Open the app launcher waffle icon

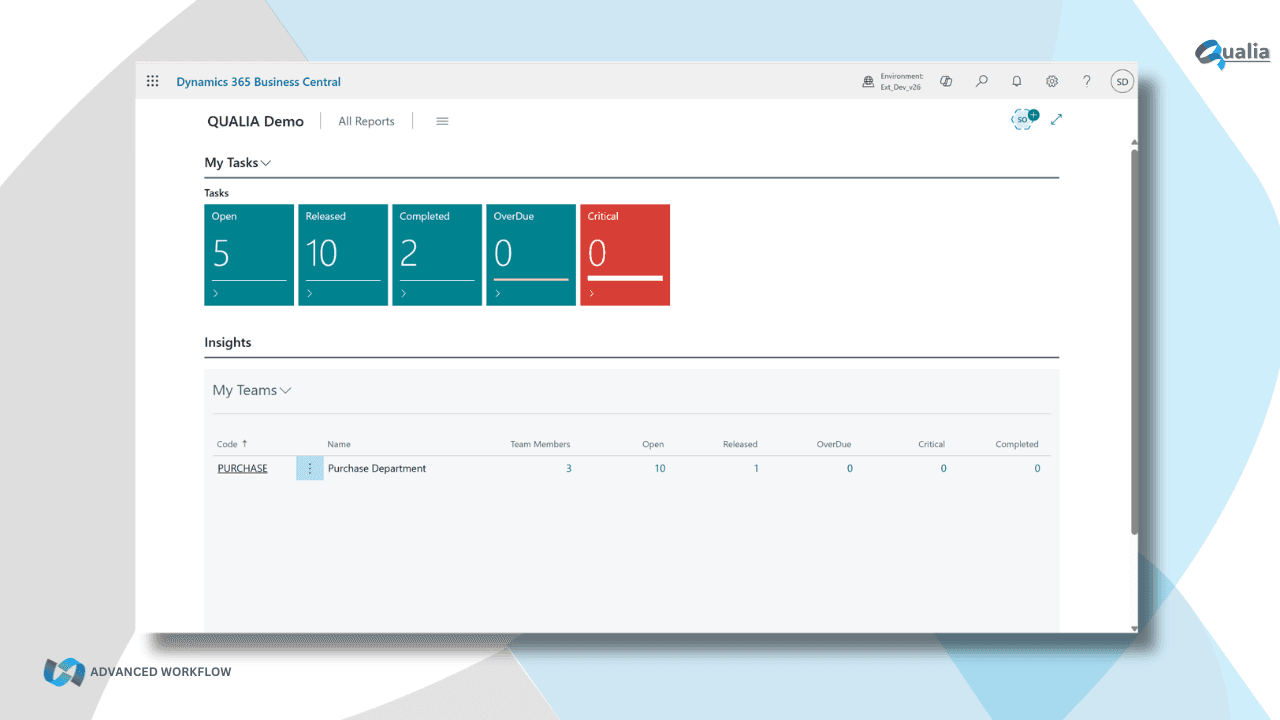point(153,82)
